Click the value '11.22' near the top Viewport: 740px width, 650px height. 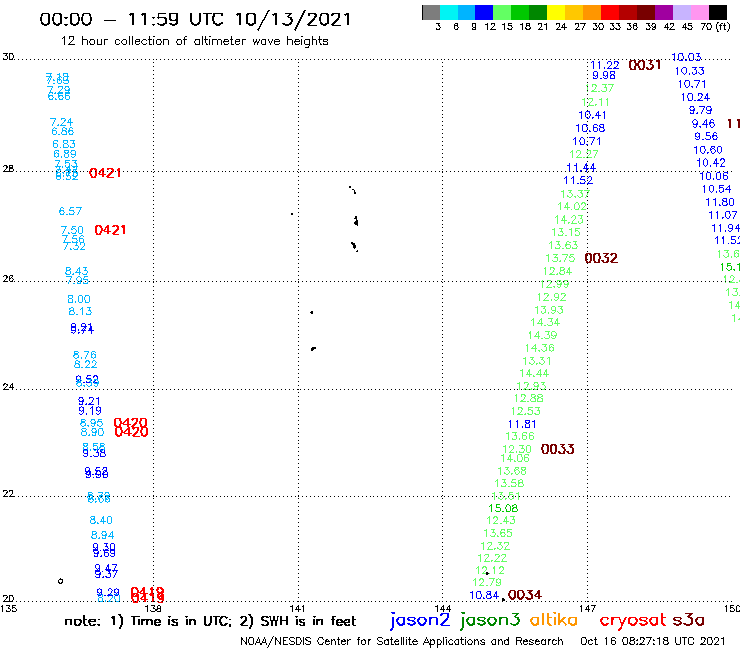coord(605,65)
